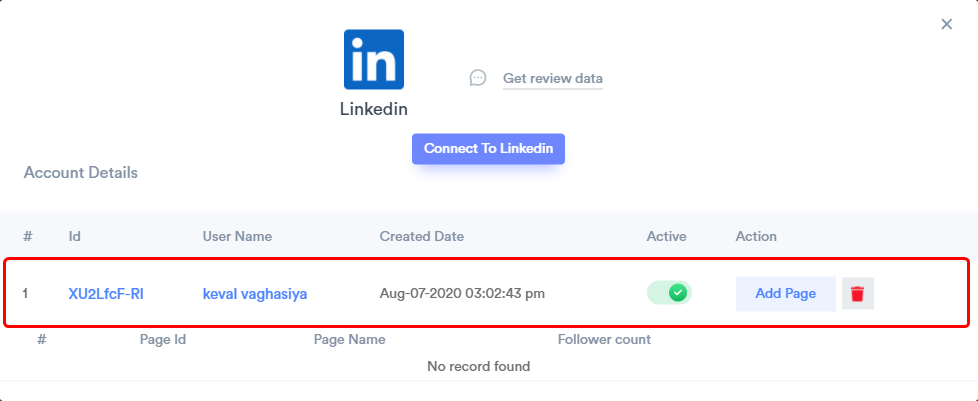Viewport: 978px width, 401px height.
Task: Select the Created Date column header
Action: pos(422,236)
